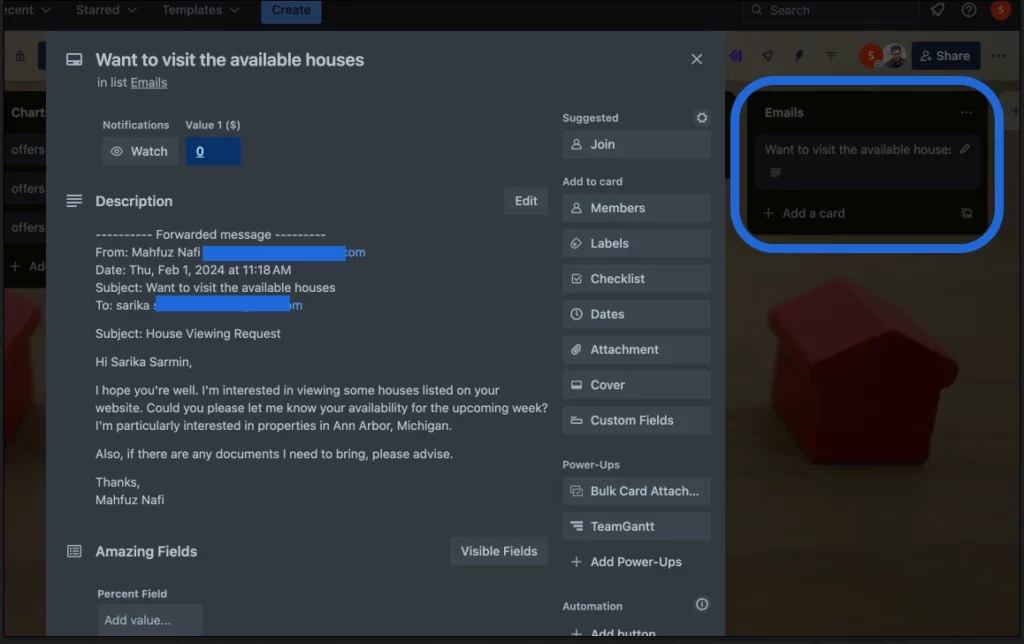1024x644 pixels.
Task: Click the Amazing Fields section icon
Action: point(74,551)
